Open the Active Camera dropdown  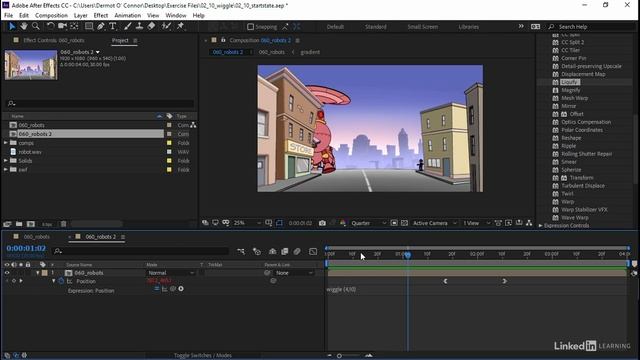[434, 223]
